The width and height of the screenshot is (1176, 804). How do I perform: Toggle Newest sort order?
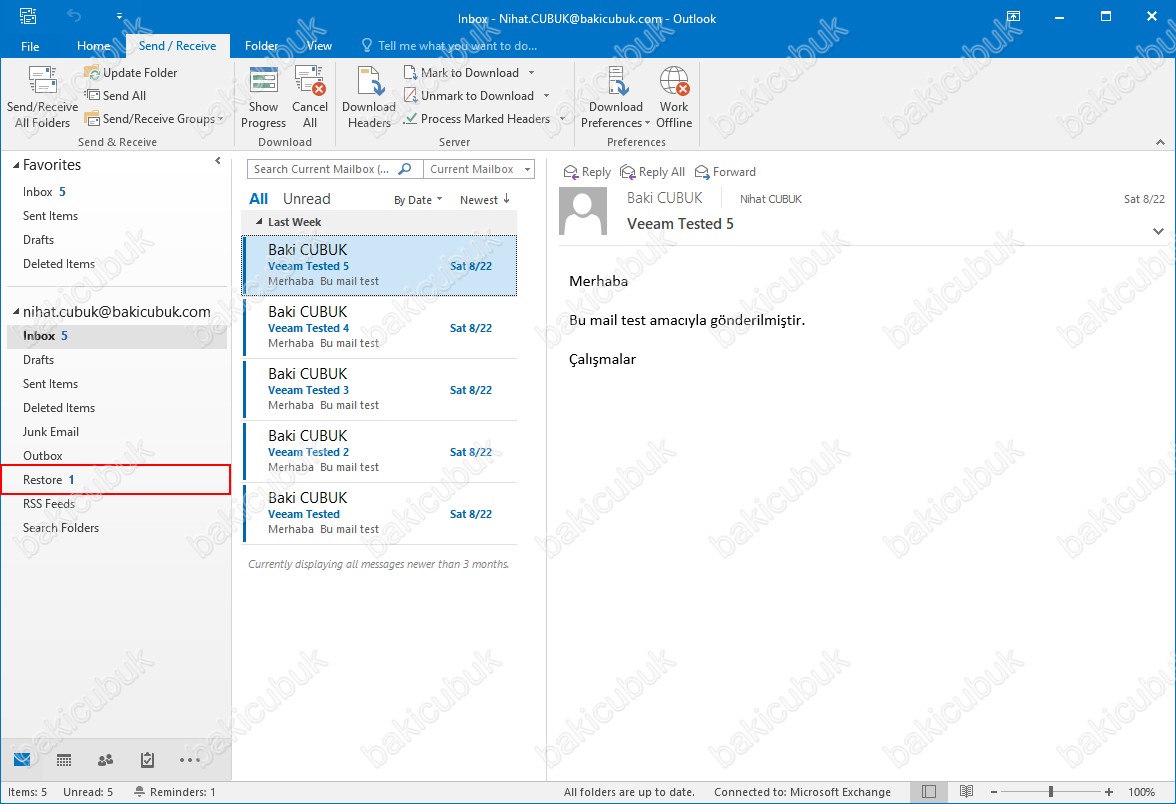[485, 200]
